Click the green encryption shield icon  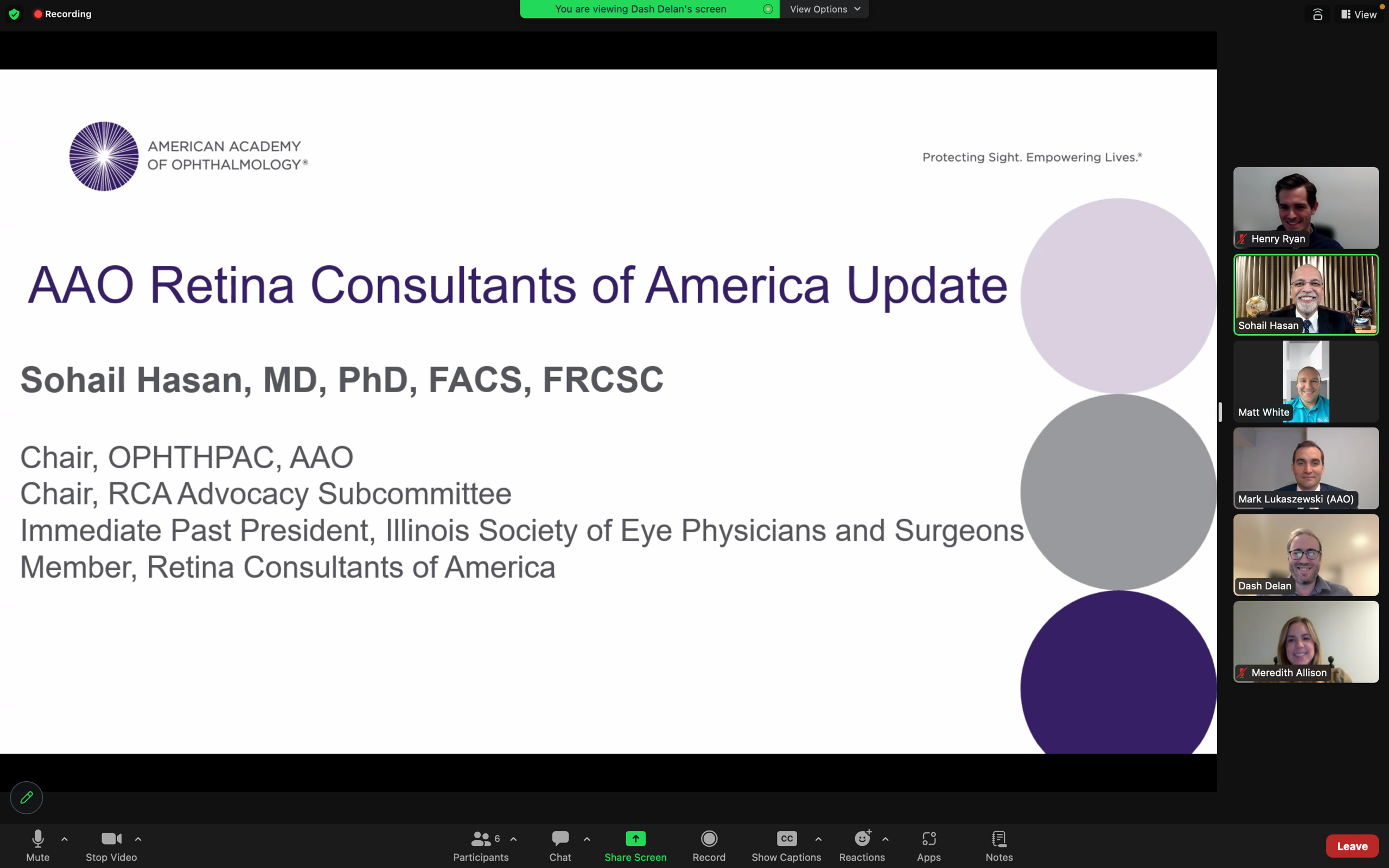pyautogui.click(x=14, y=14)
